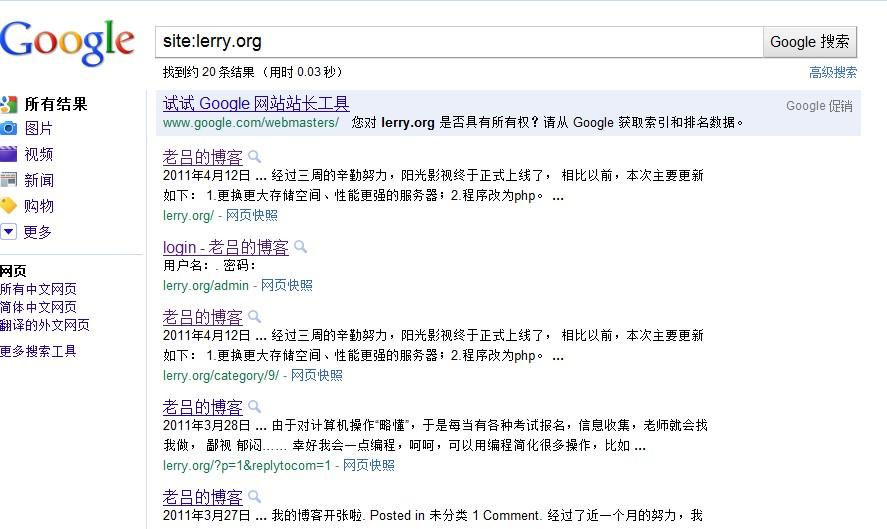Image resolution: width=887 pixels, height=529 pixels.
Task: Click the 找到约 20 条结果 stats text
Action: tap(252, 72)
